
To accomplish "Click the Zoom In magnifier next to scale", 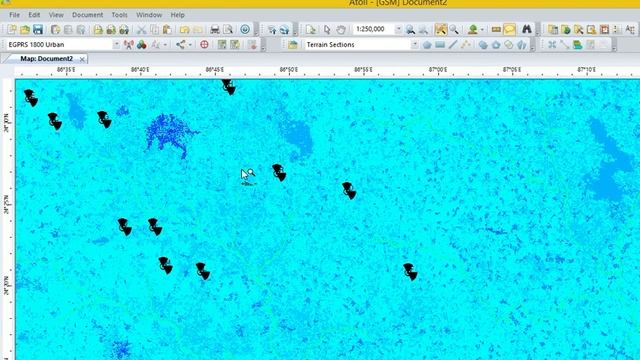I will coord(411,29).
